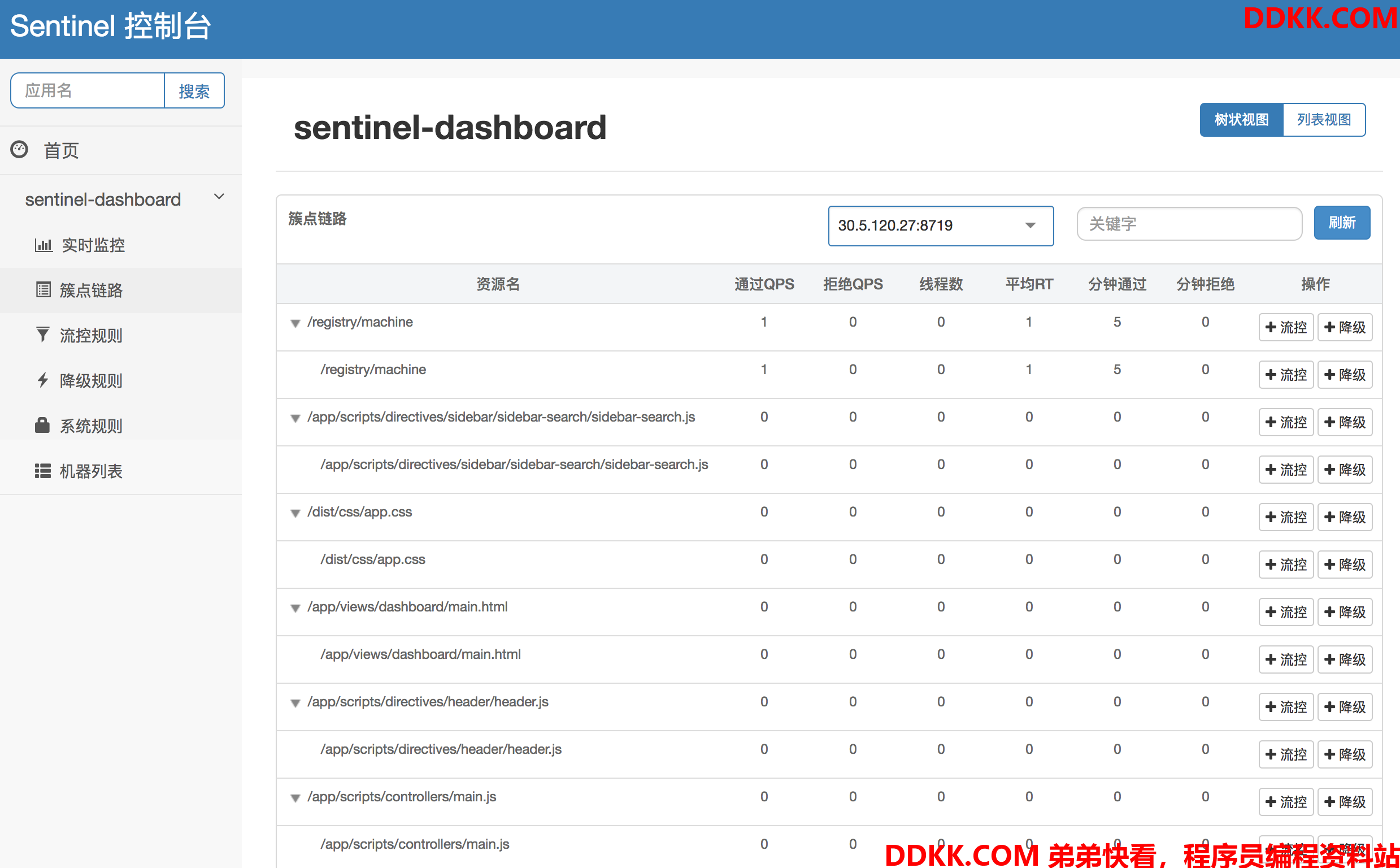The height and width of the screenshot is (868, 1400).
Task: Click the 资源名 column header
Action: pyautogui.click(x=498, y=284)
